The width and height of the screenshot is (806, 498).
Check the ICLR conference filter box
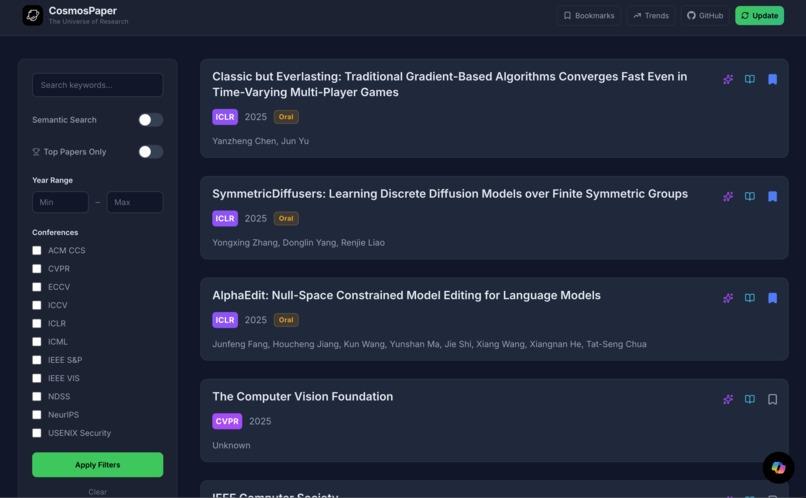point(36,323)
